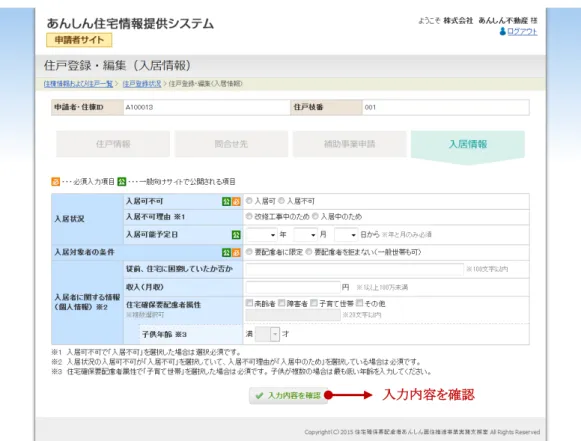Click the 住宅確保要配慮者属性 label

(163, 305)
